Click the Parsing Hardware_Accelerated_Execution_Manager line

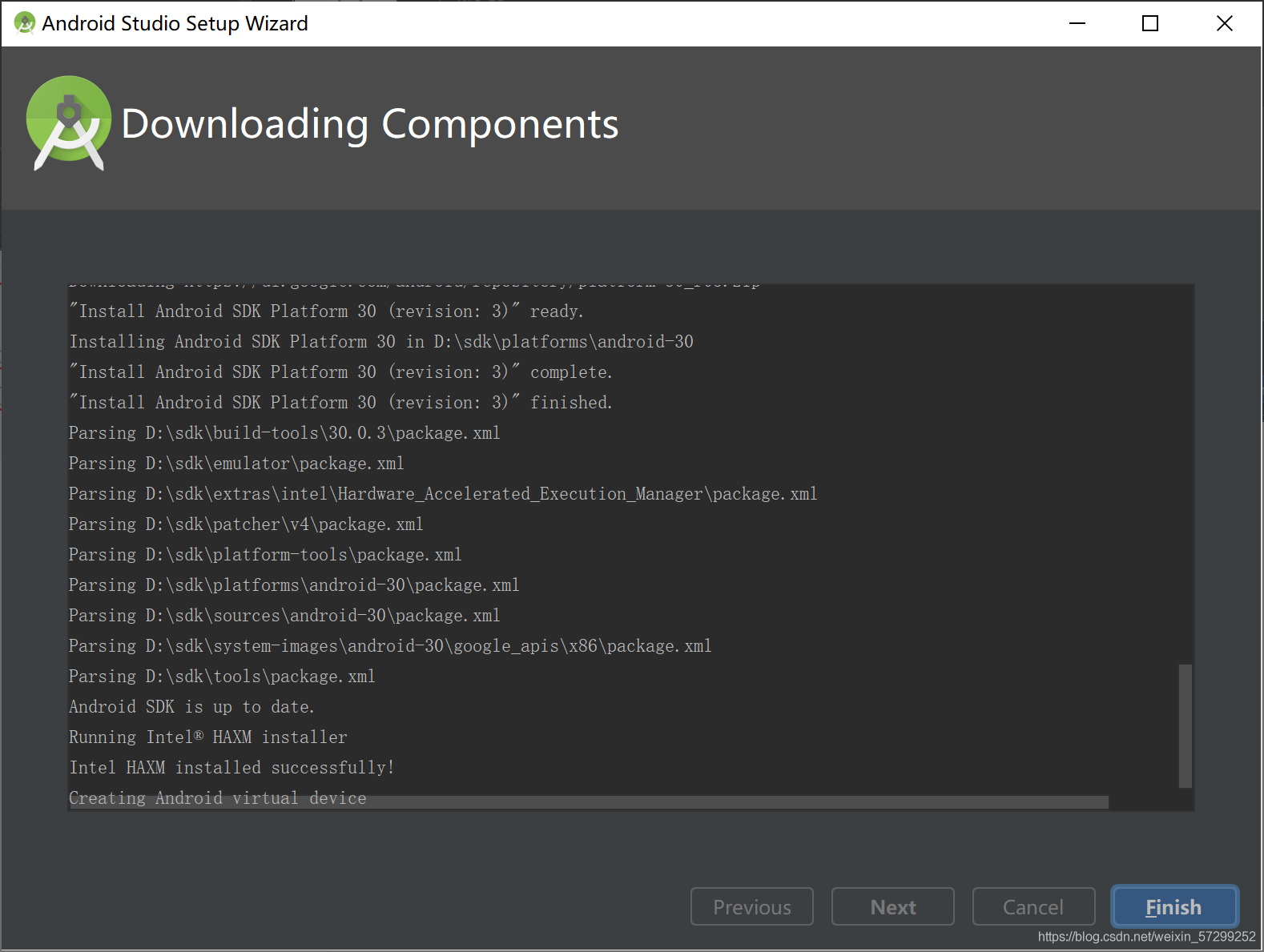[x=443, y=493]
